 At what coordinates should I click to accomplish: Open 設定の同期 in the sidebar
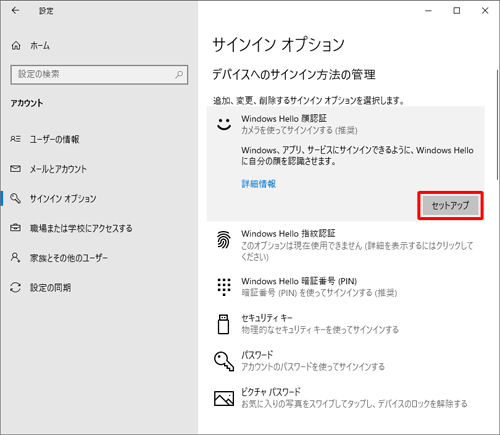tap(50, 288)
